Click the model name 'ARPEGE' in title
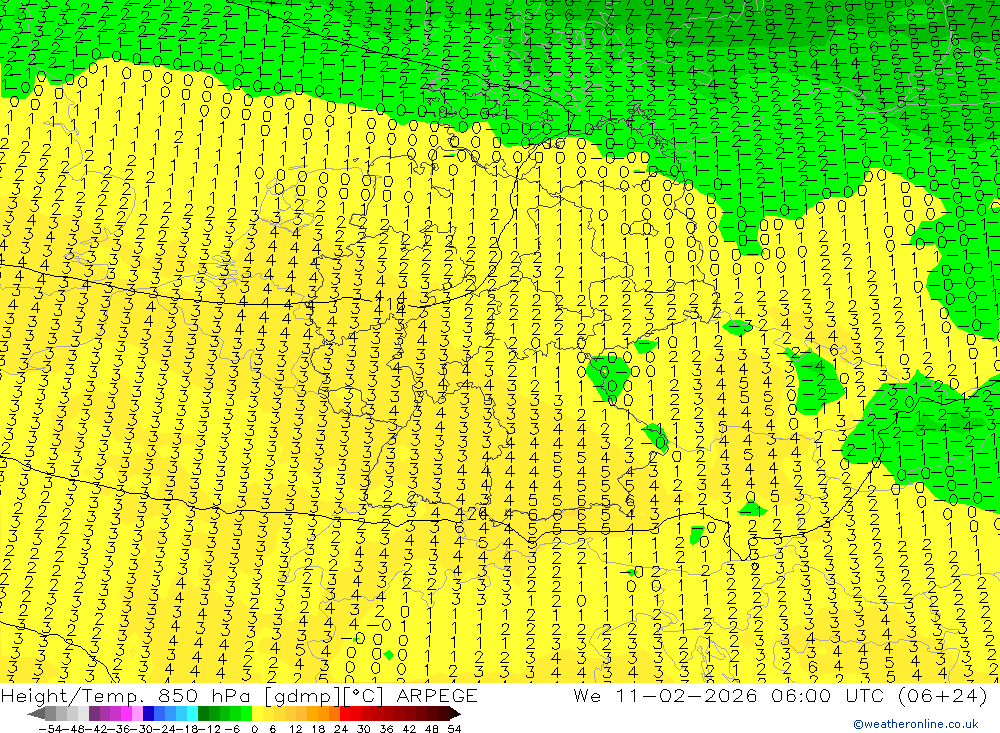The width and height of the screenshot is (1000, 733). [437, 696]
